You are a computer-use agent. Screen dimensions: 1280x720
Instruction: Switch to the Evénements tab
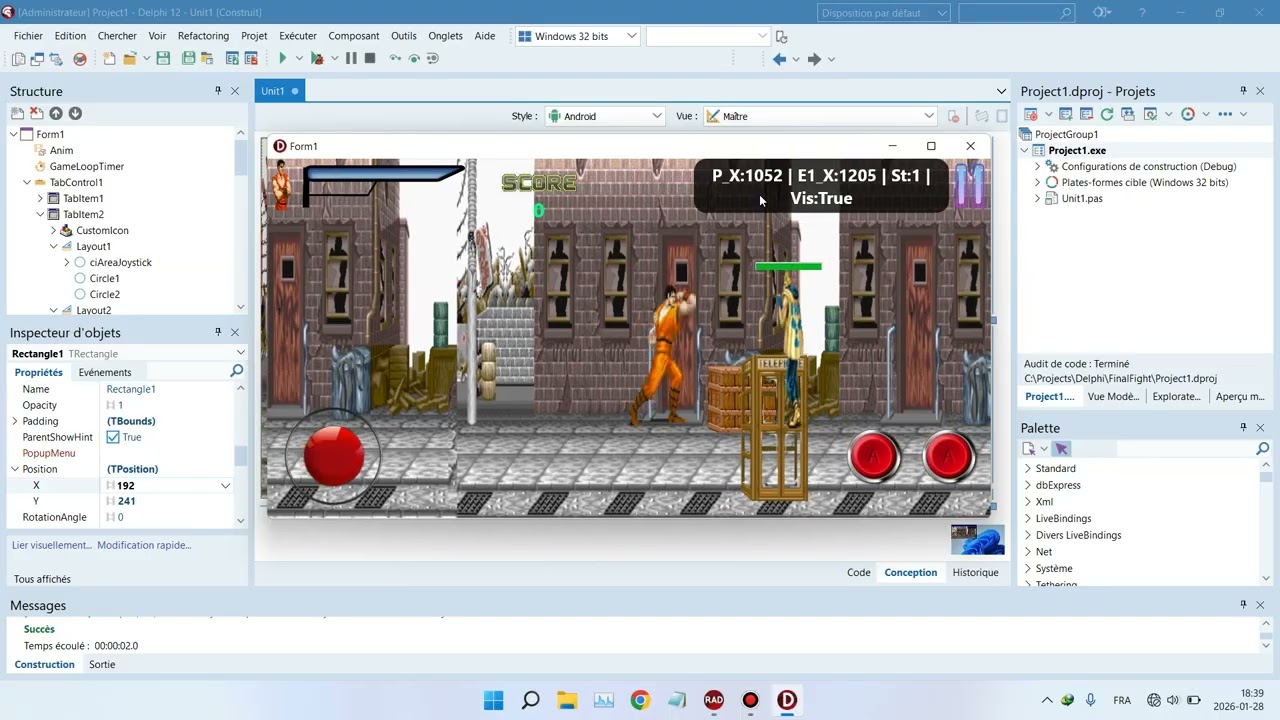click(105, 372)
